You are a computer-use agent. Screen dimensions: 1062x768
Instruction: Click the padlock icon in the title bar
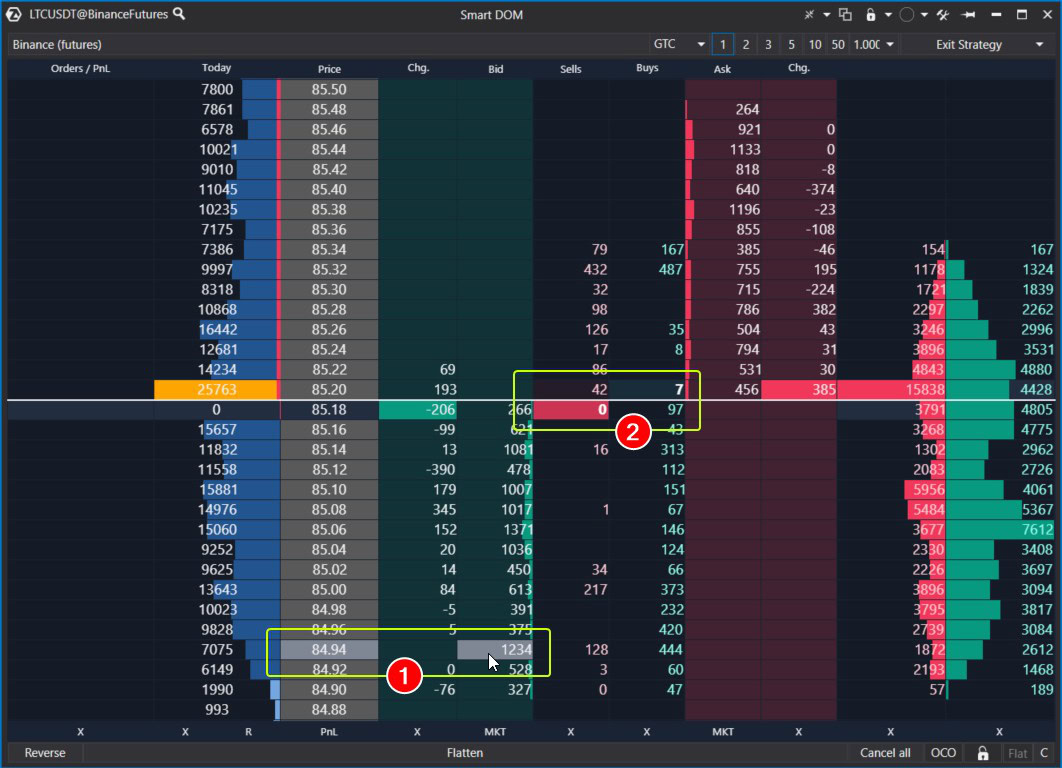coord(871,15)
